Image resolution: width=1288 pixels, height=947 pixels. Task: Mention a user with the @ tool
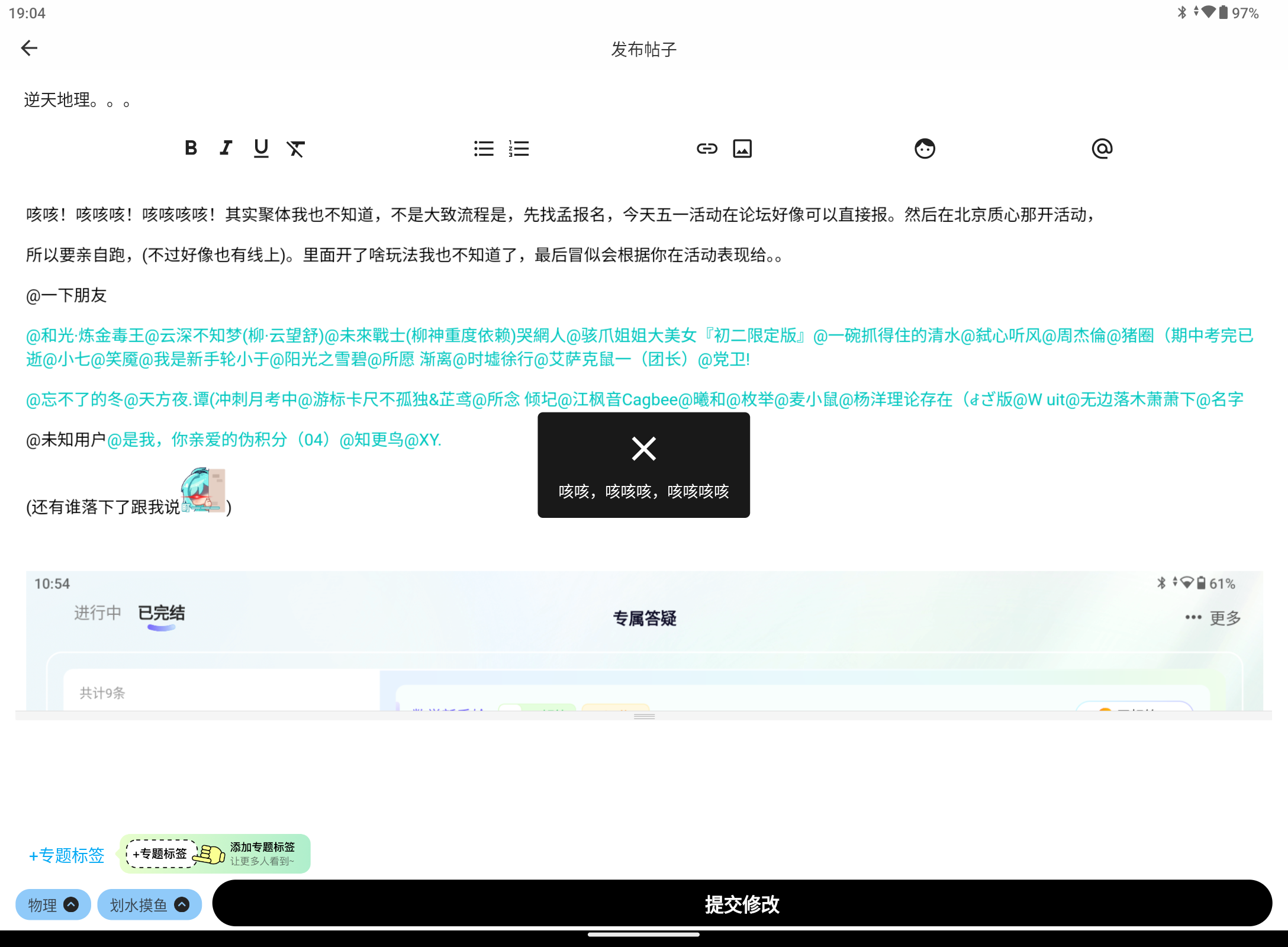(1102, 149)
